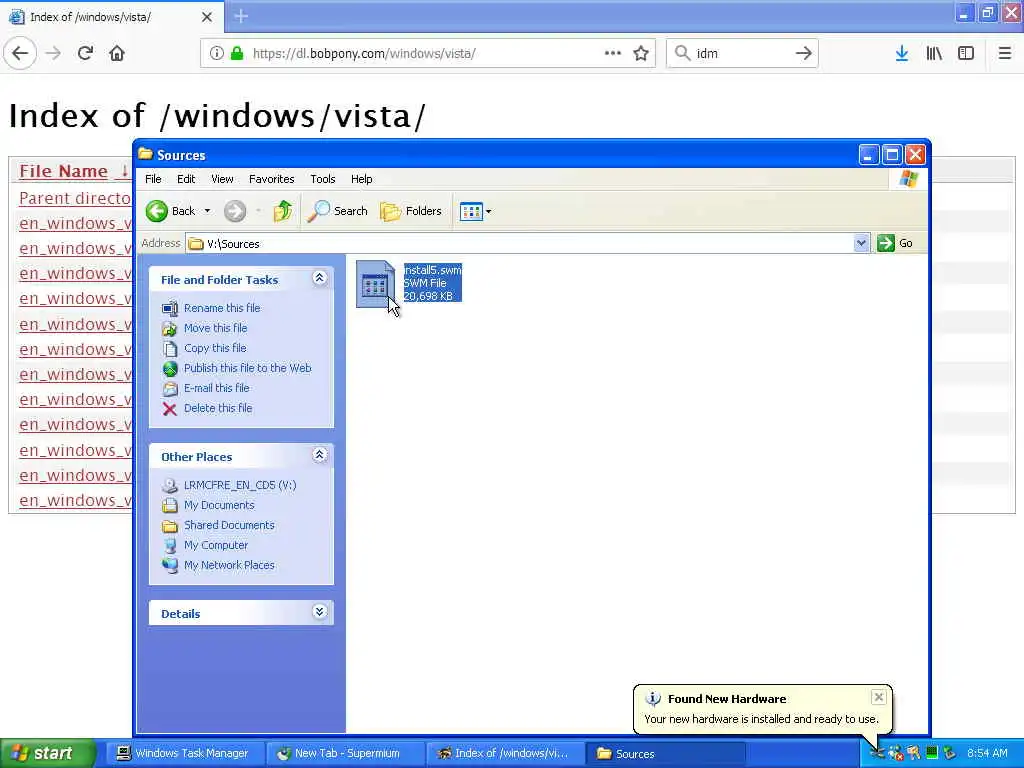Switch to Windows Task Manager taskbar button
Screen dimensions: 1024x768
(x=184, y=754)
